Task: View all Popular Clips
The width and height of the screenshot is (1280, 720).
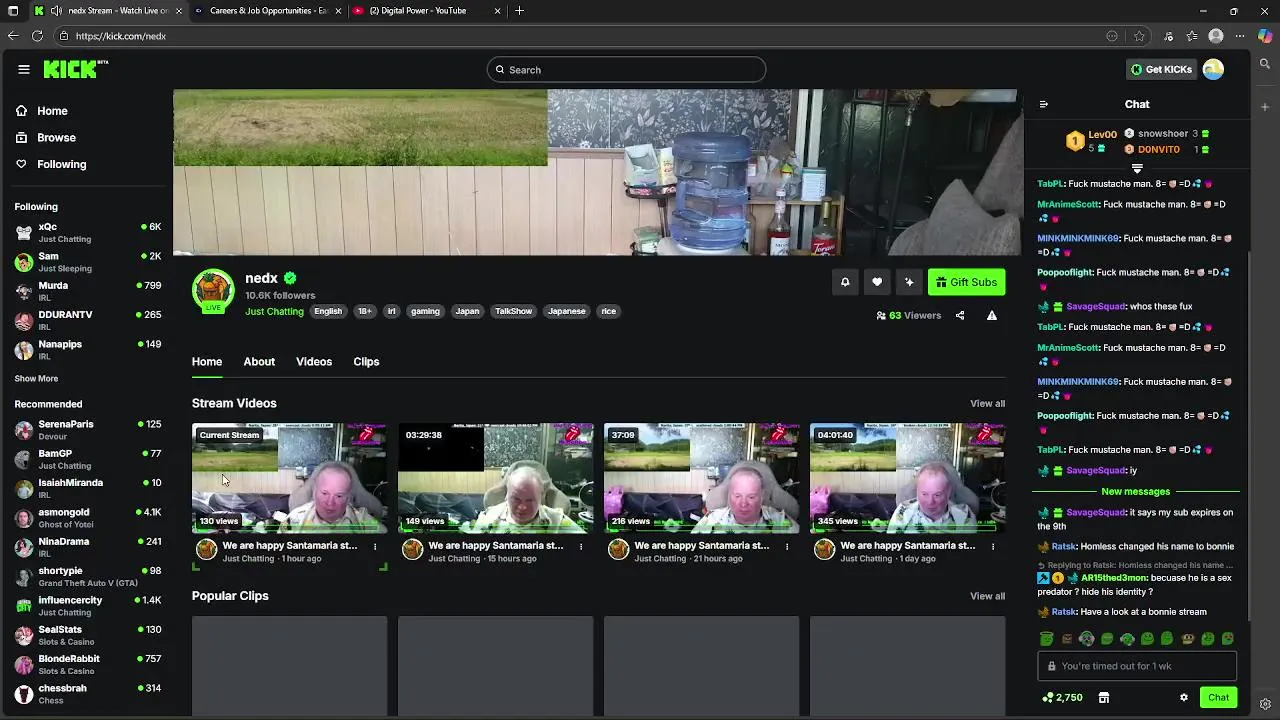Action: click(x=987, y=596)
